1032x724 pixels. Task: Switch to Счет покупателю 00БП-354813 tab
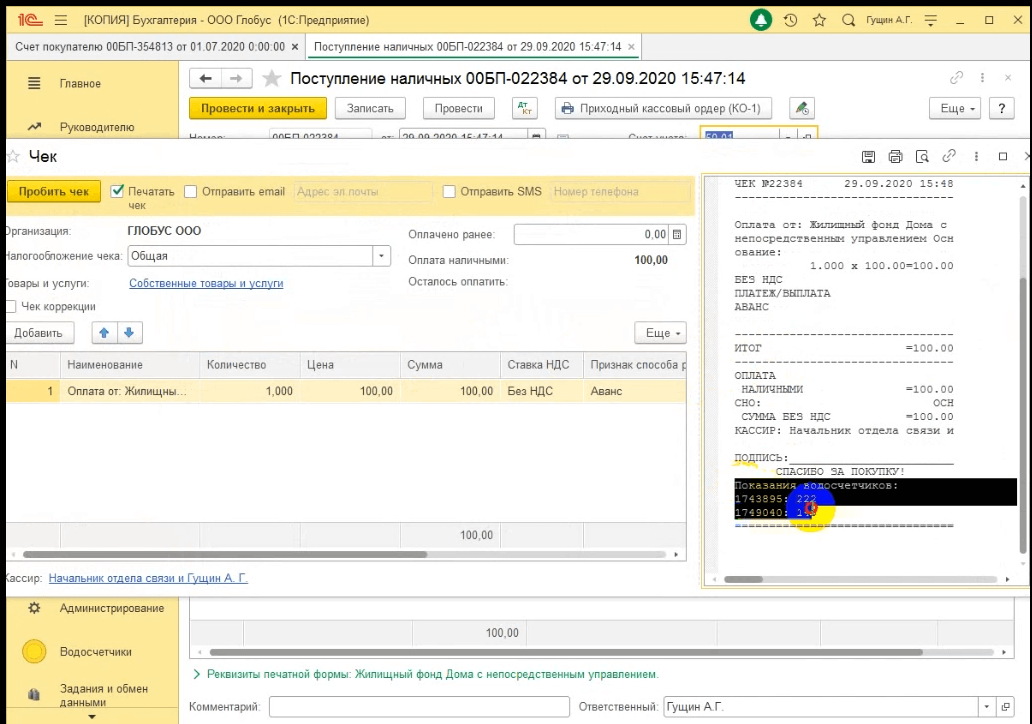point(148,47)
